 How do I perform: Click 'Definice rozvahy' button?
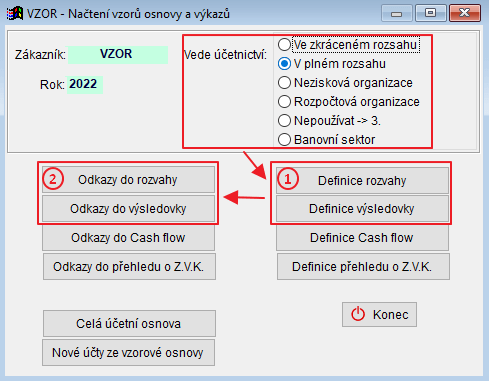tap(362, 180)
